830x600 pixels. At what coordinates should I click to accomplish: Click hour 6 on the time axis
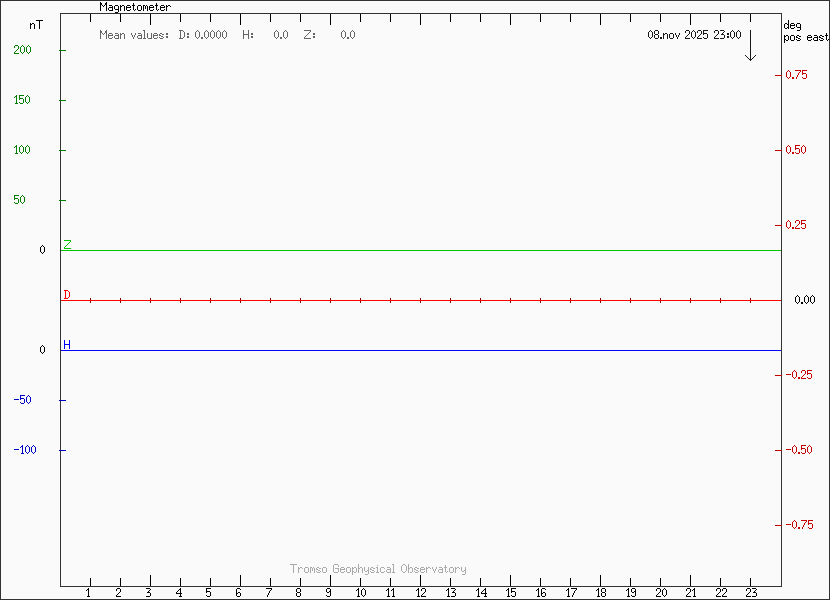(239, 593)
